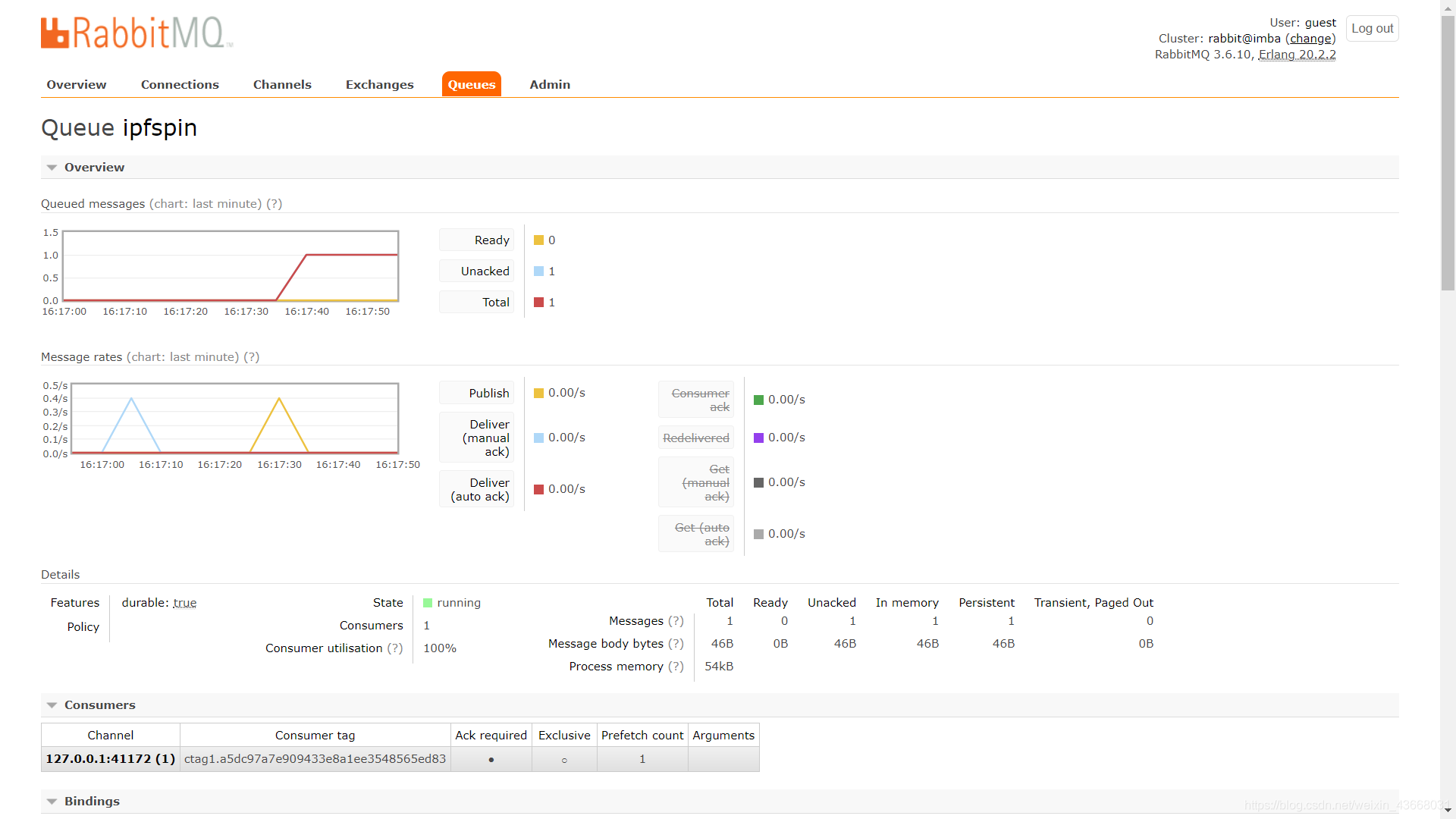Toggle the Unacked series label
The image size is (1456, 819).
(476, 271)
